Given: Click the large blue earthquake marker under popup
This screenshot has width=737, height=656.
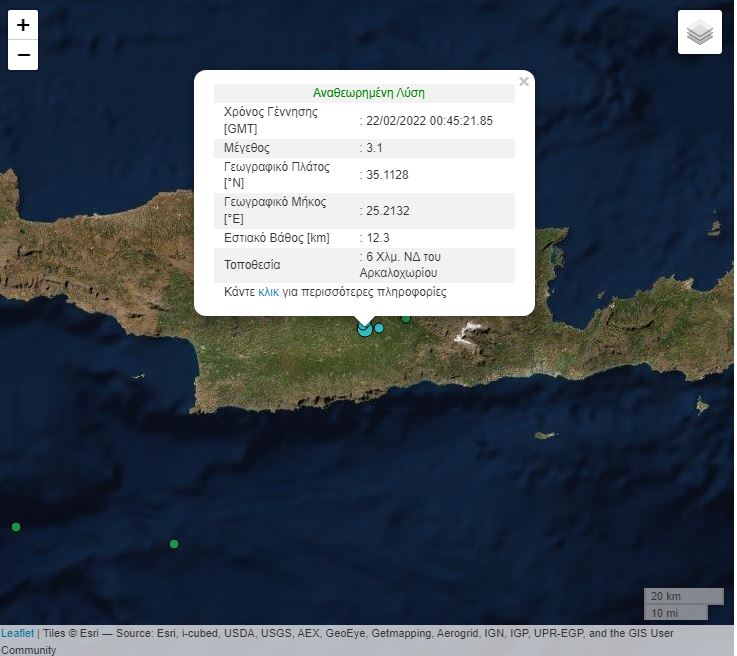Looking at the screenshot, I should pos(365,328).
